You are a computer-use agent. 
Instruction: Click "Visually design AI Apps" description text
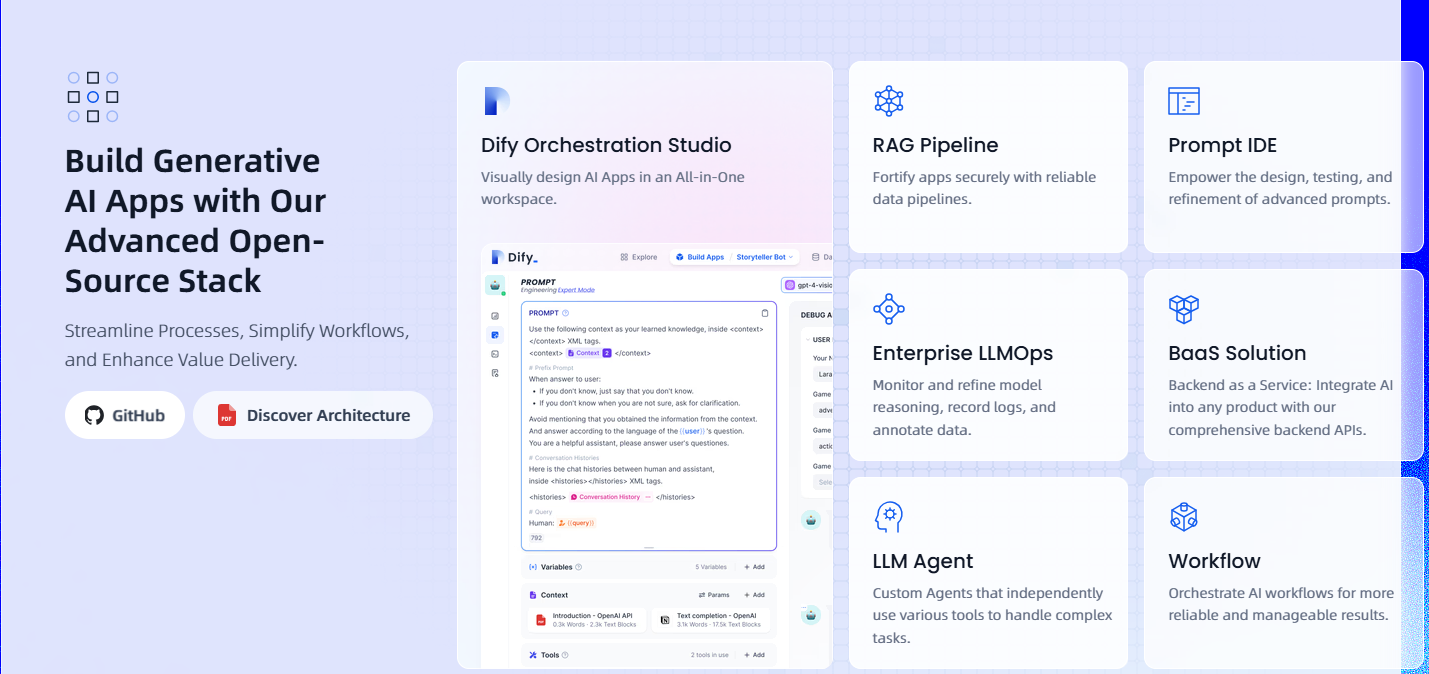pyautogui.click(x=613, y=188)
